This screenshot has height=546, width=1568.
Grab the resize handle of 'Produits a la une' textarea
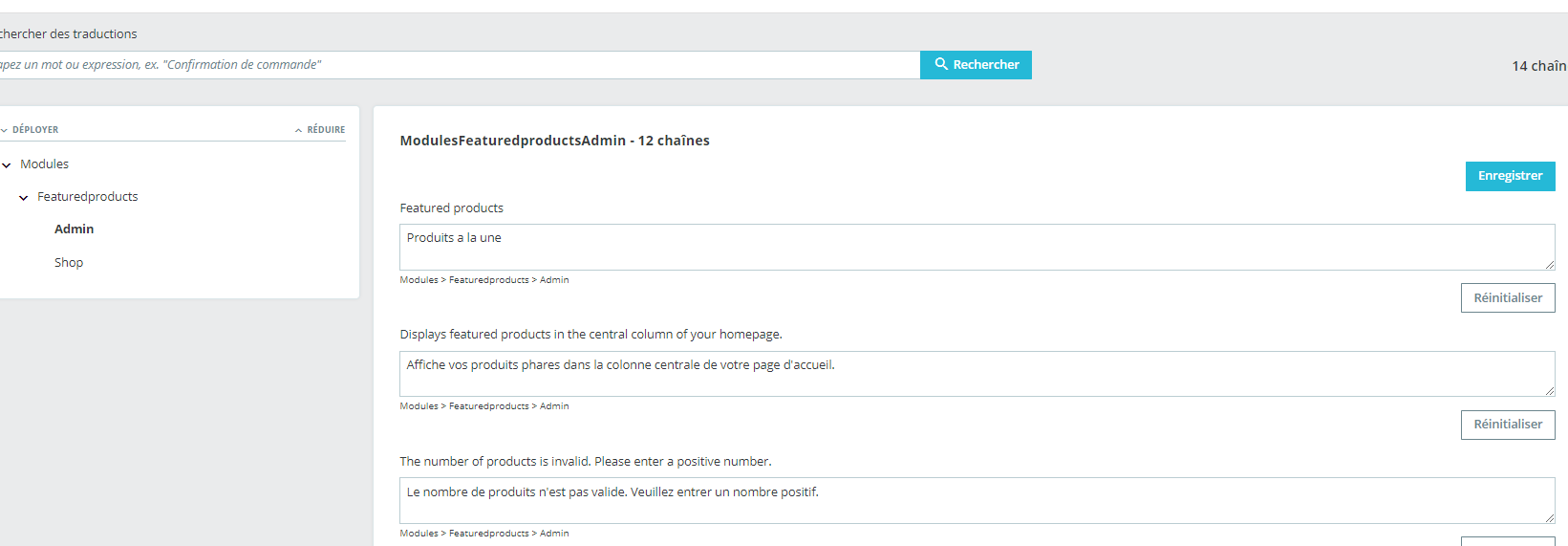(1549, 265)
